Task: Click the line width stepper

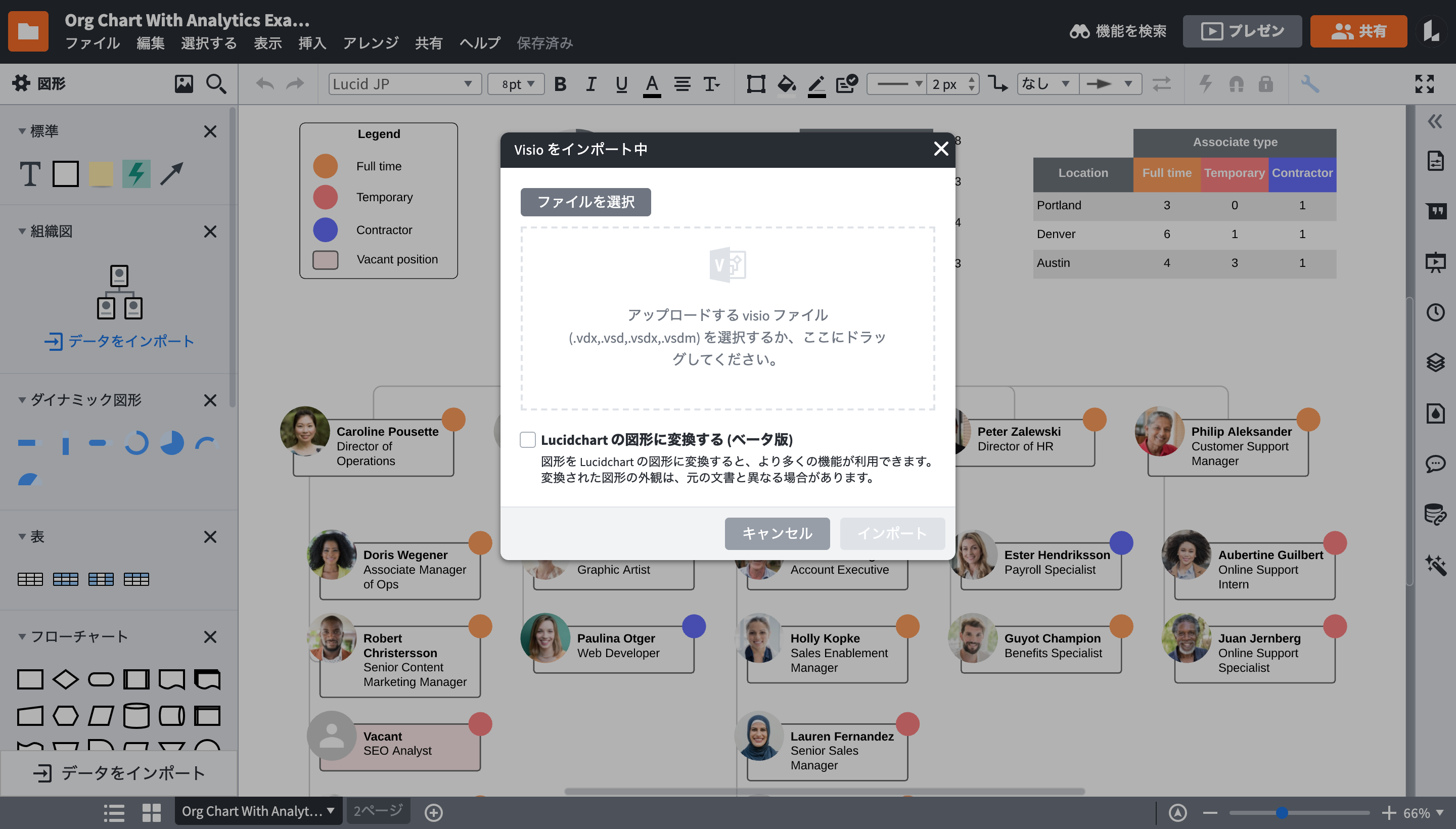Action: [972, 84]
